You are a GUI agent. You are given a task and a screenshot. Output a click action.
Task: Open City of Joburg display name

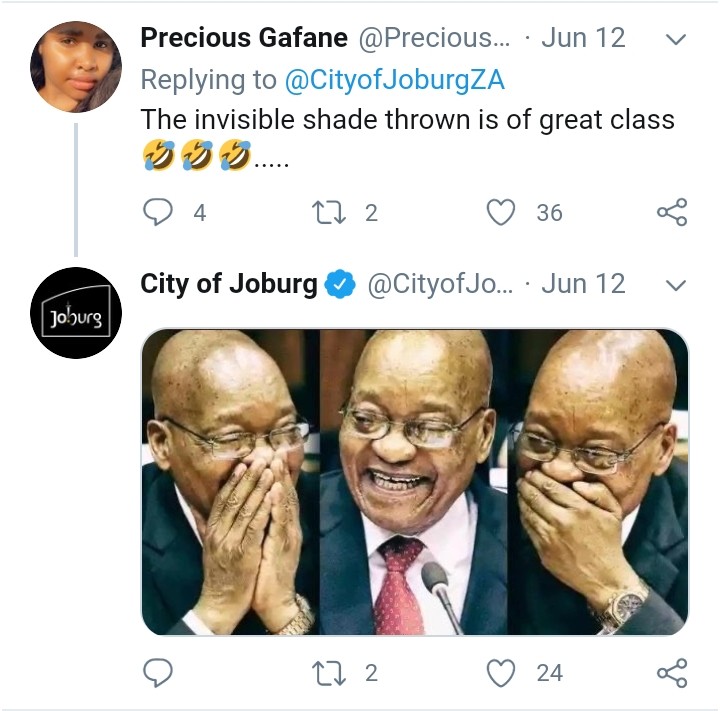click(228, 284)
